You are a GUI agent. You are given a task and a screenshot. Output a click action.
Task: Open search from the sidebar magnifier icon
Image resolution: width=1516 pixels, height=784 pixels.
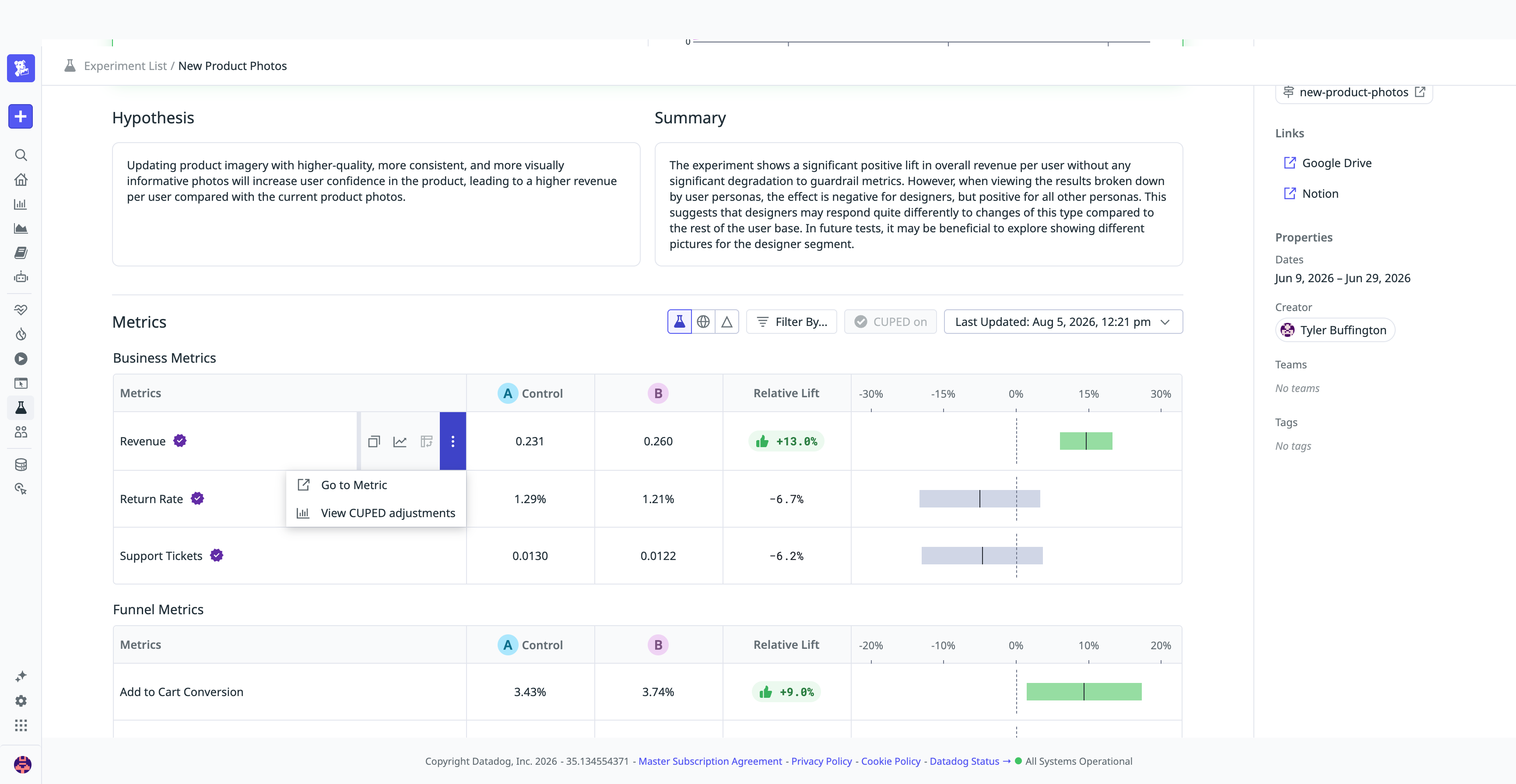(x=21, y=155)
